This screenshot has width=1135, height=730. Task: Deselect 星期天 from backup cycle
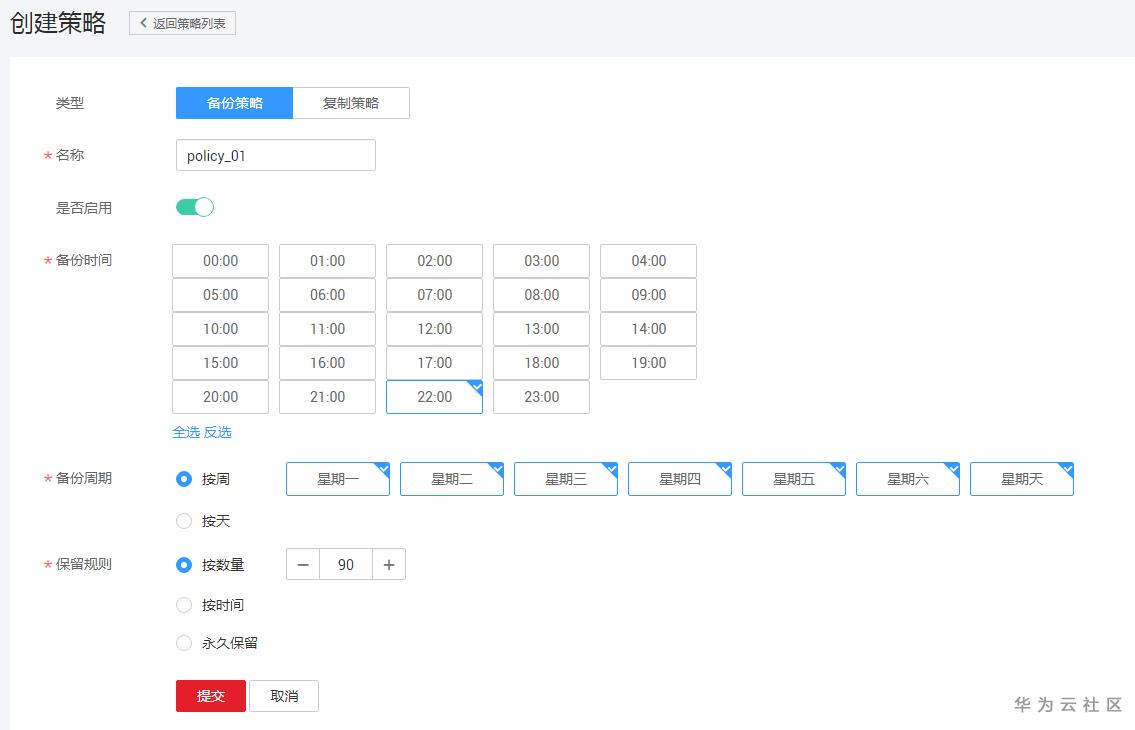1022,479
